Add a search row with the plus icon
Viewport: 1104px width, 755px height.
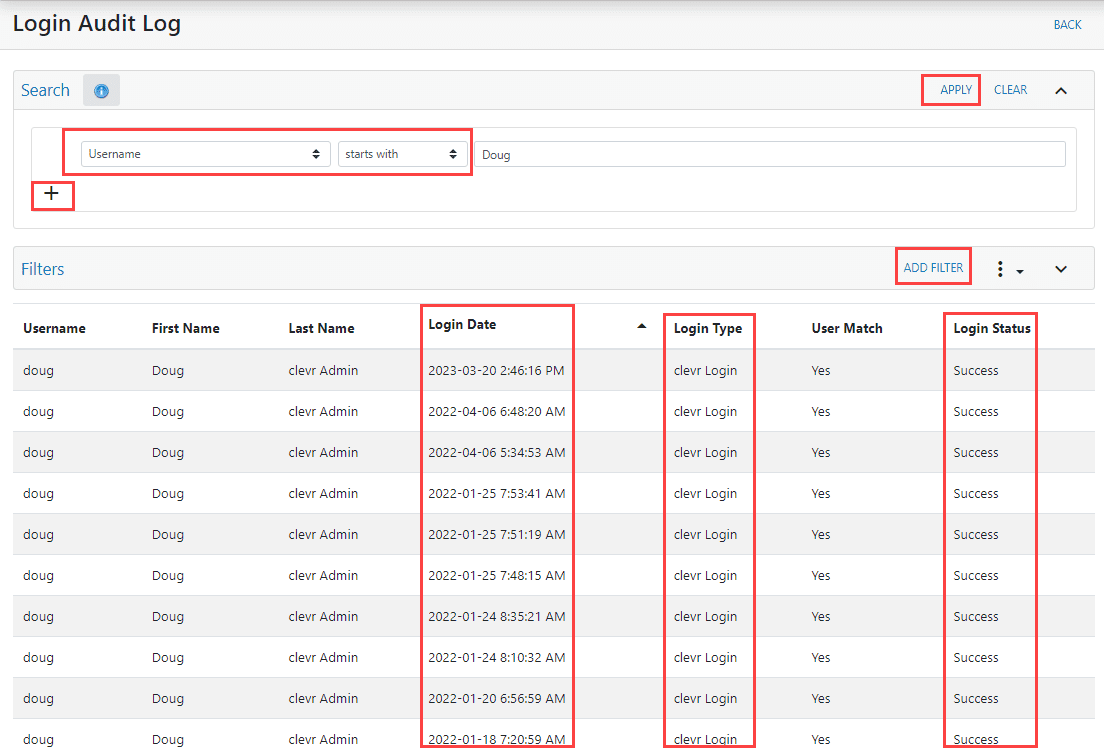[51, 194]
